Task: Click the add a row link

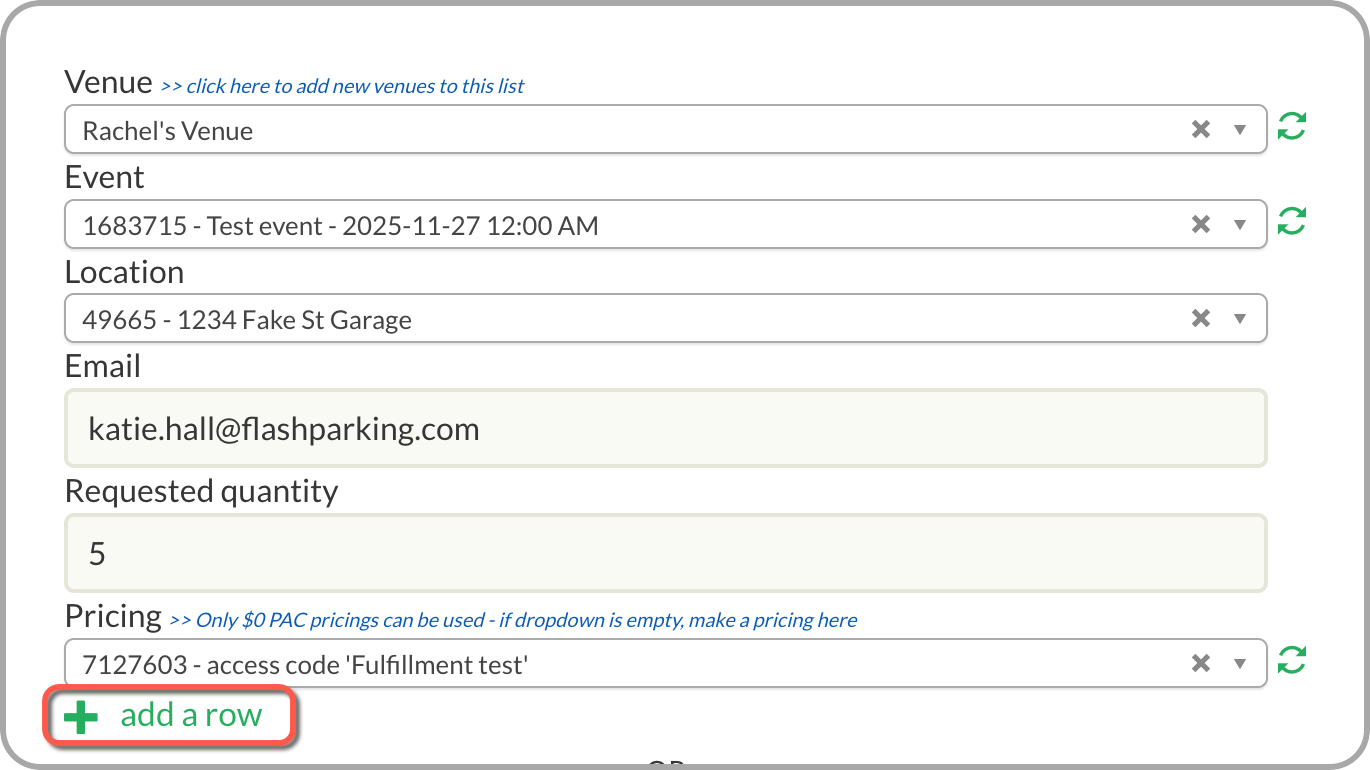Action: coord(191,715)
